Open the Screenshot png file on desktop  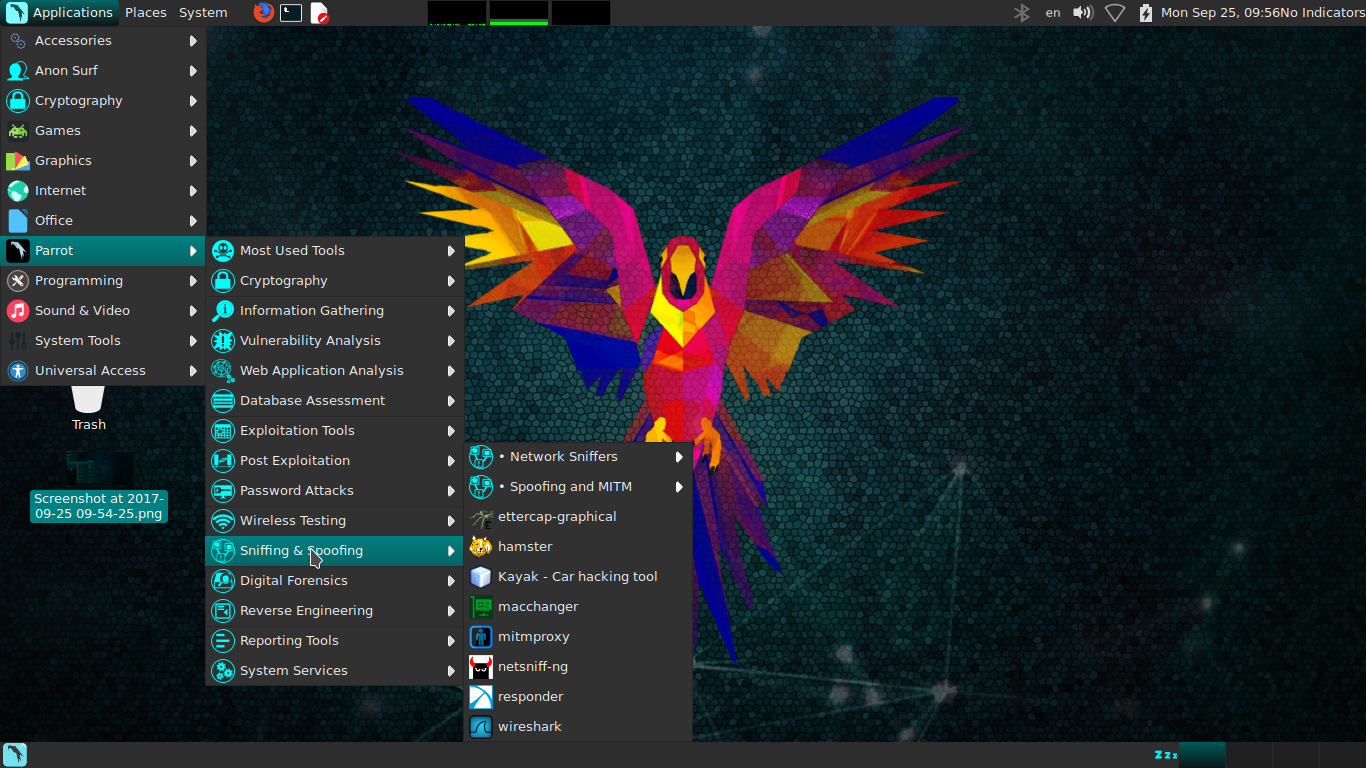pyautogui.click(x=99, y=486)
